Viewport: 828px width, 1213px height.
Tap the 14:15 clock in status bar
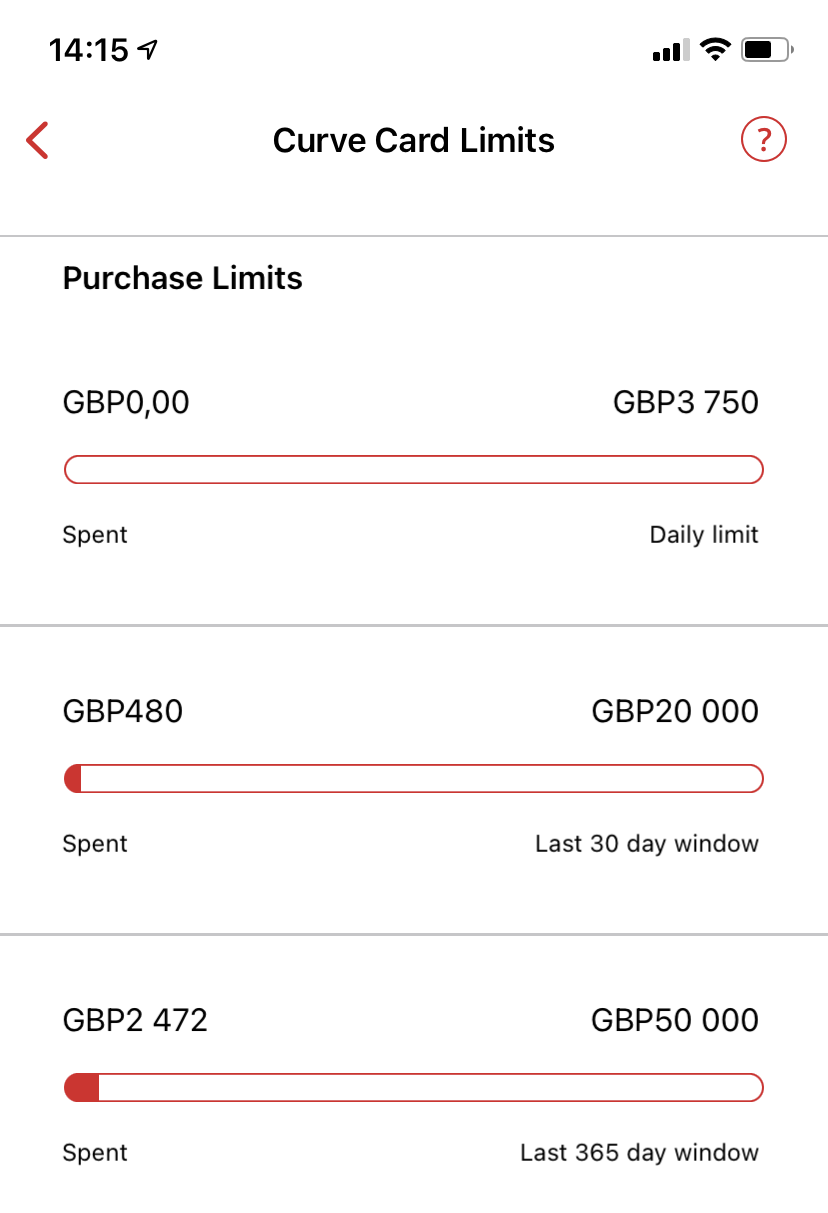[89, 50]
